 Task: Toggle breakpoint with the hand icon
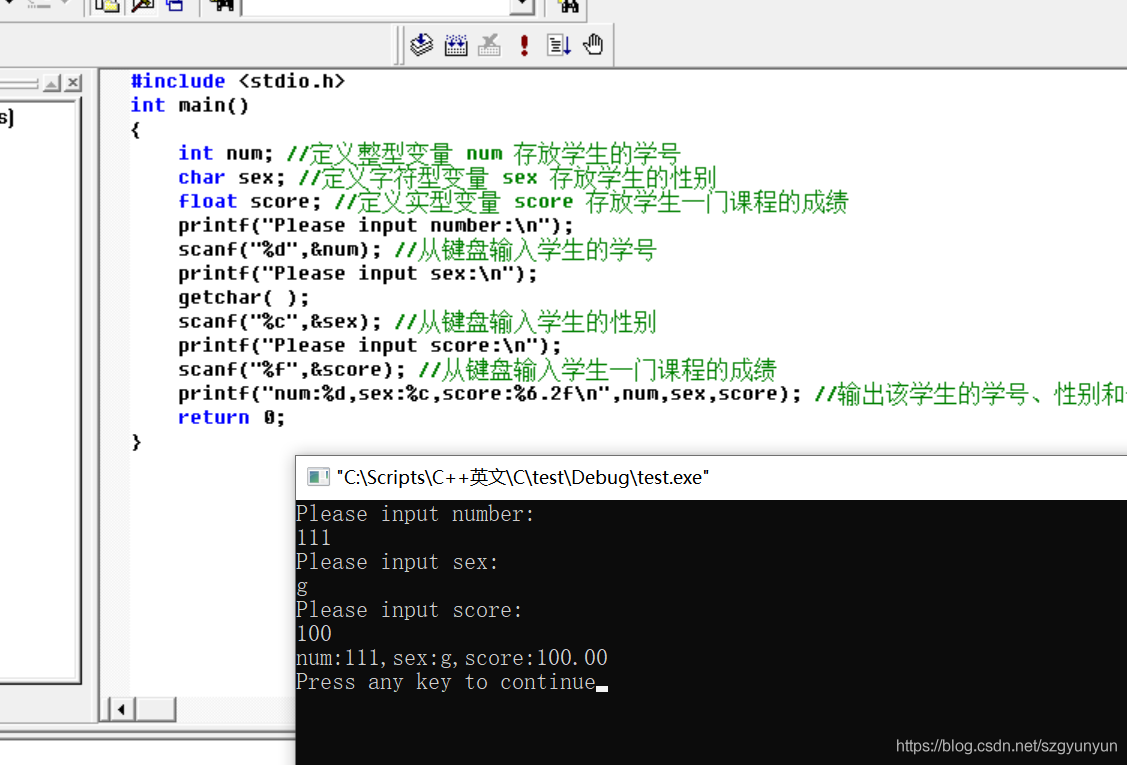(x=593, y=45)
